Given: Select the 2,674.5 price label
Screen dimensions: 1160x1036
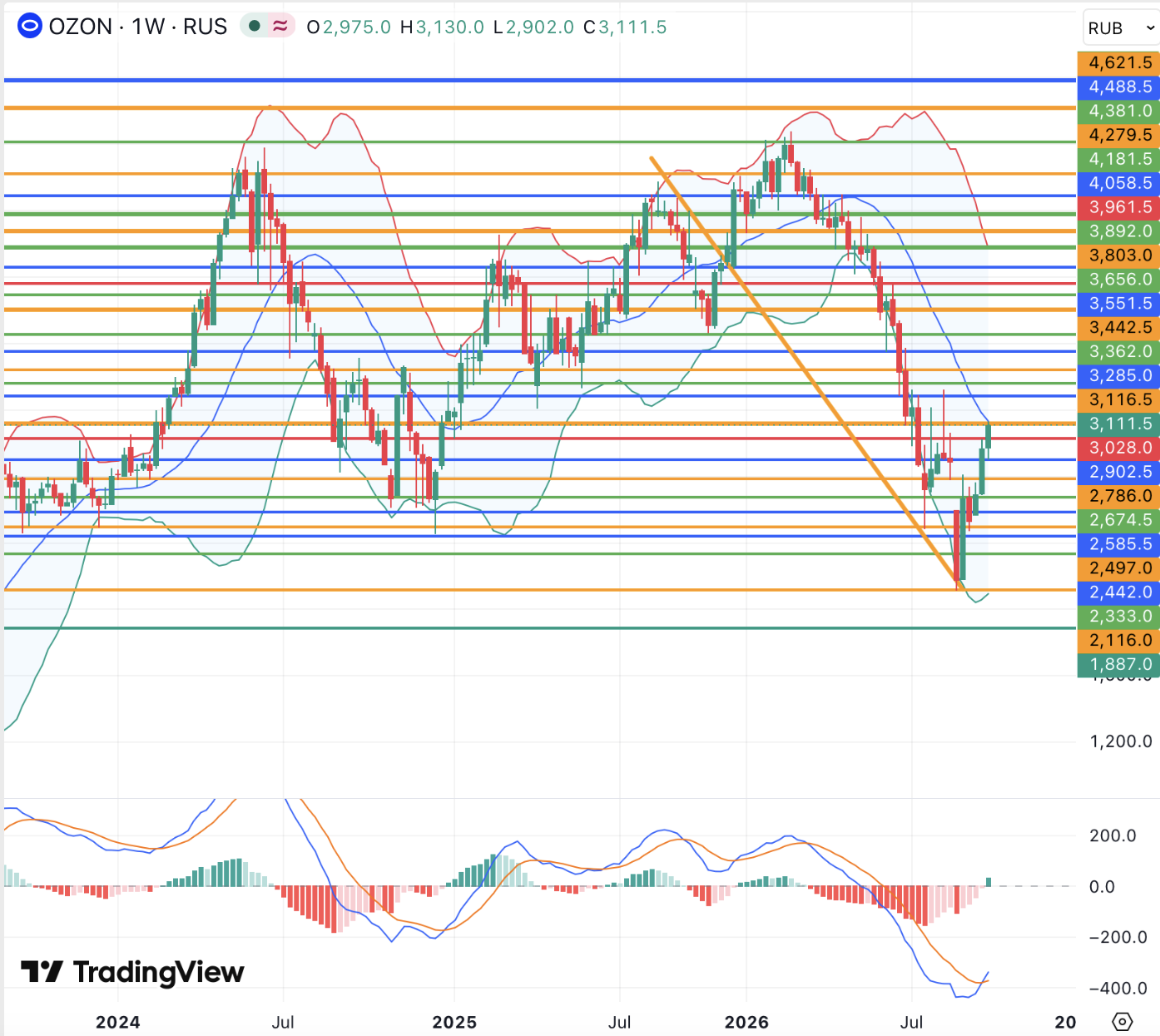Looking at the screenshot, I should pyautogui.click(x=1118, y=521).
